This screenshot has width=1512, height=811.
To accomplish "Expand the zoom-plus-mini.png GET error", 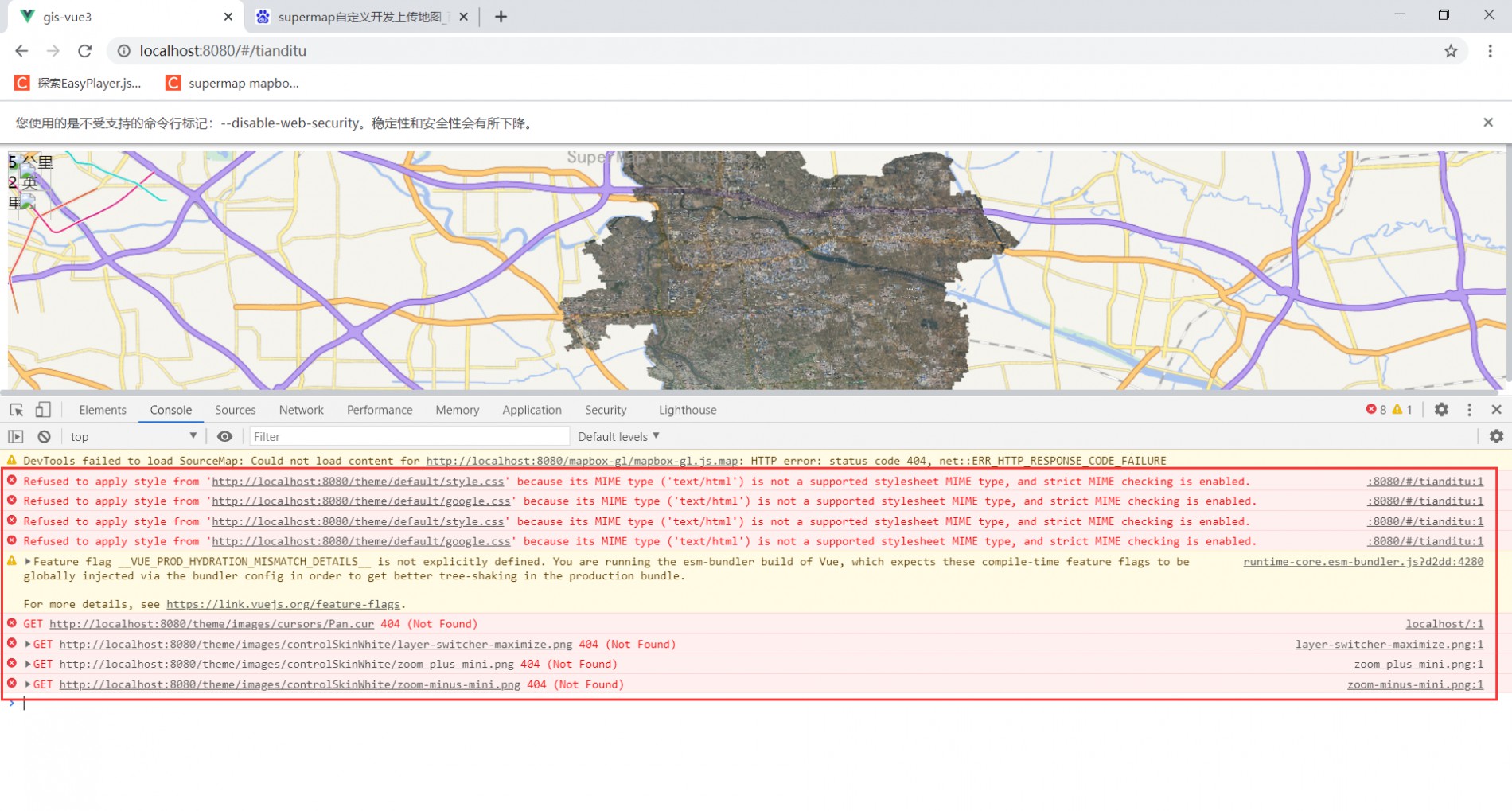I will click(27, 665).
